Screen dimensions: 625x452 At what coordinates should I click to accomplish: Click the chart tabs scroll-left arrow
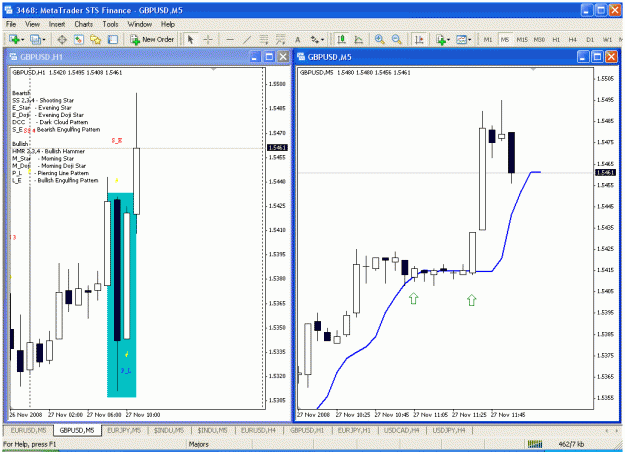607,431
